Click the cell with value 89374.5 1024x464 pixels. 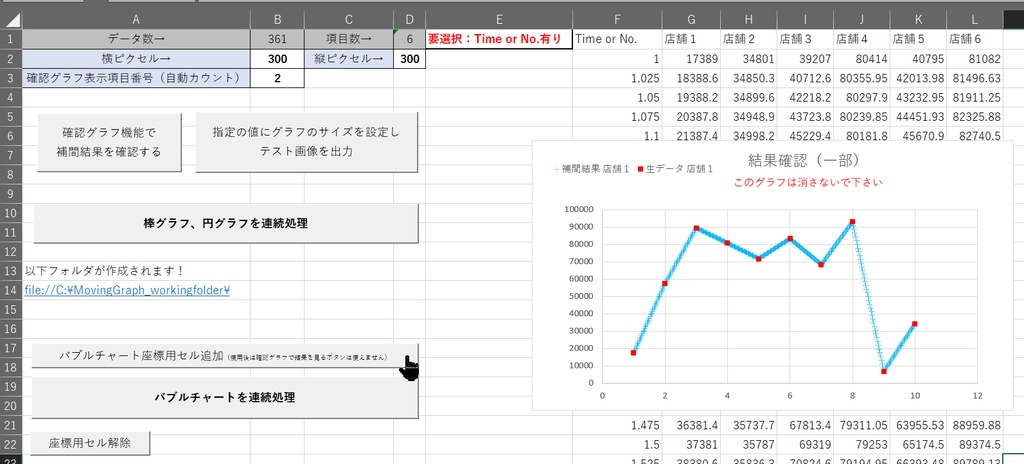tap(974, 444)
